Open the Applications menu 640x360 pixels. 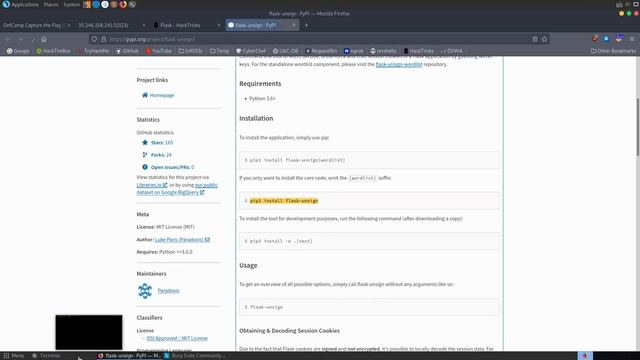(24, 4)
